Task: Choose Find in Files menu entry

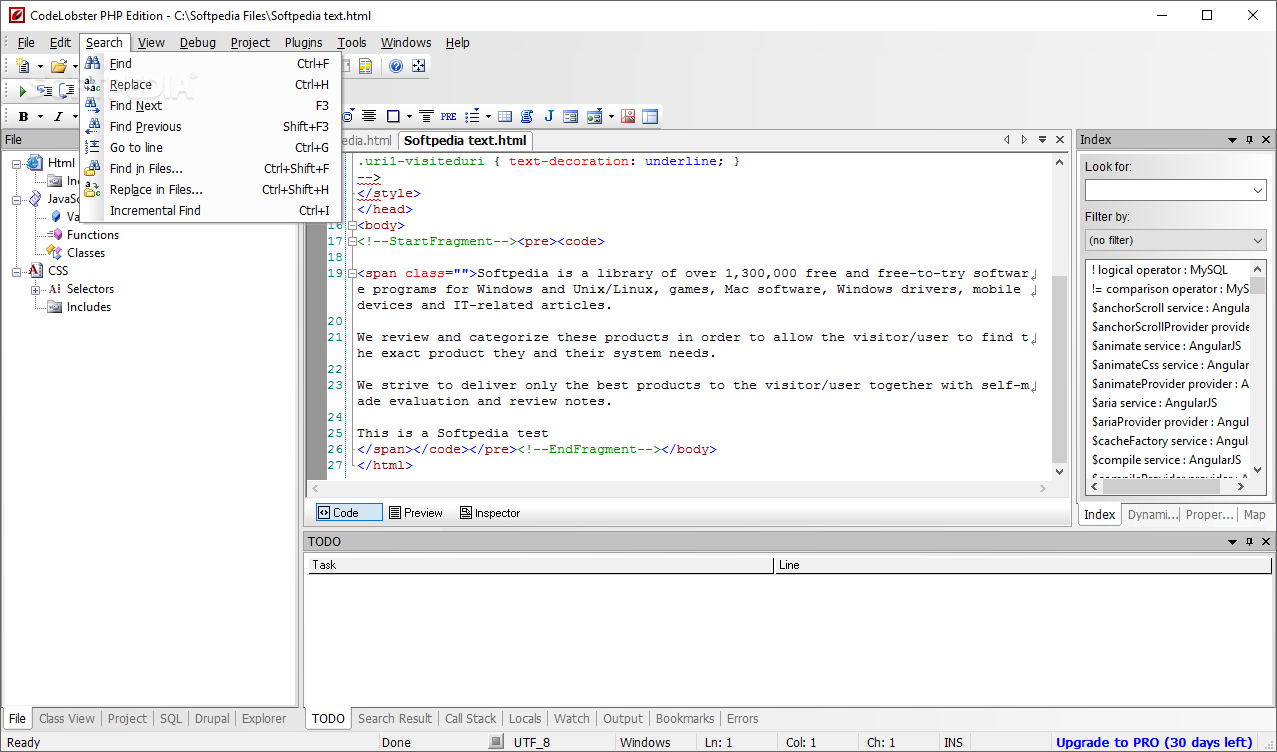Action: pos(211,168)
